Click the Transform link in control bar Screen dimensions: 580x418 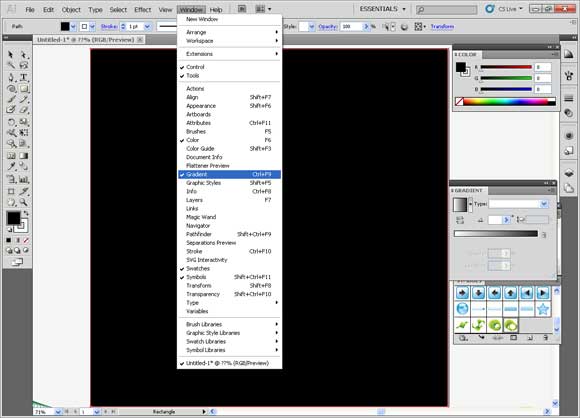(442, 27)
